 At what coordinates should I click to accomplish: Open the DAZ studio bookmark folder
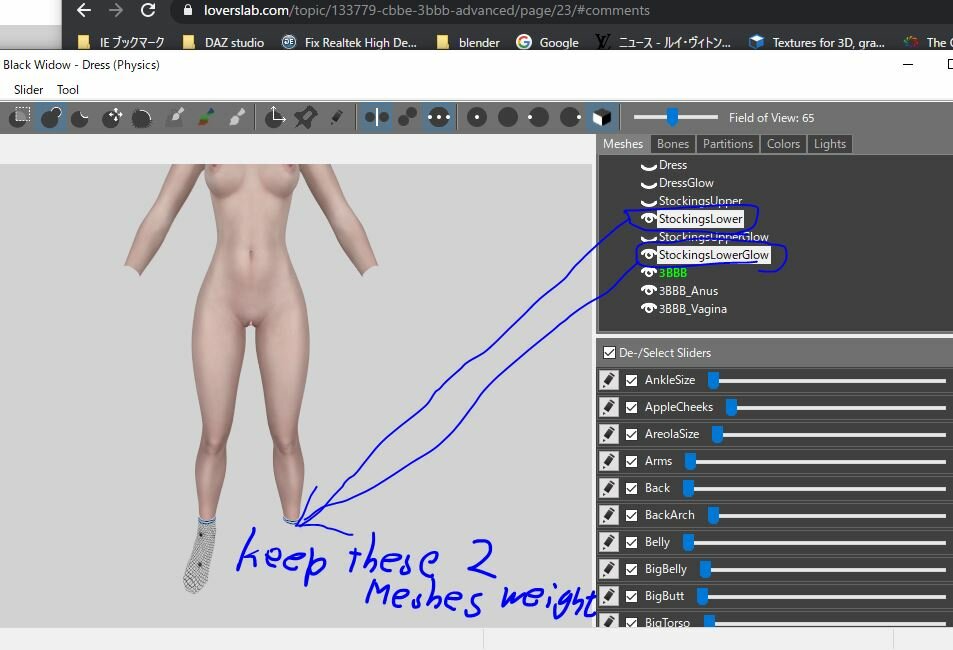tap(223, 42)
